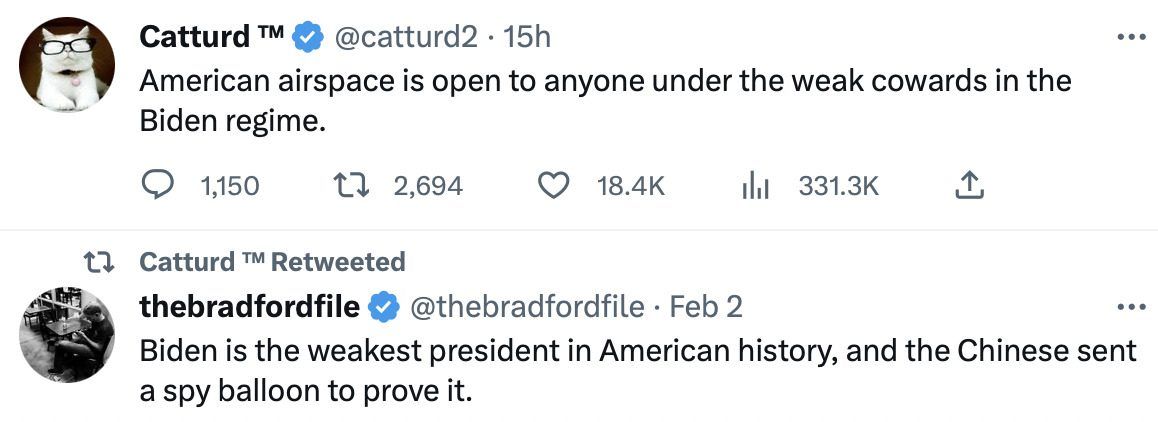The width and height of the screenshot is (1158, 422).
Task: Click Catturd's blue verified badge
Action: point(308,37)
